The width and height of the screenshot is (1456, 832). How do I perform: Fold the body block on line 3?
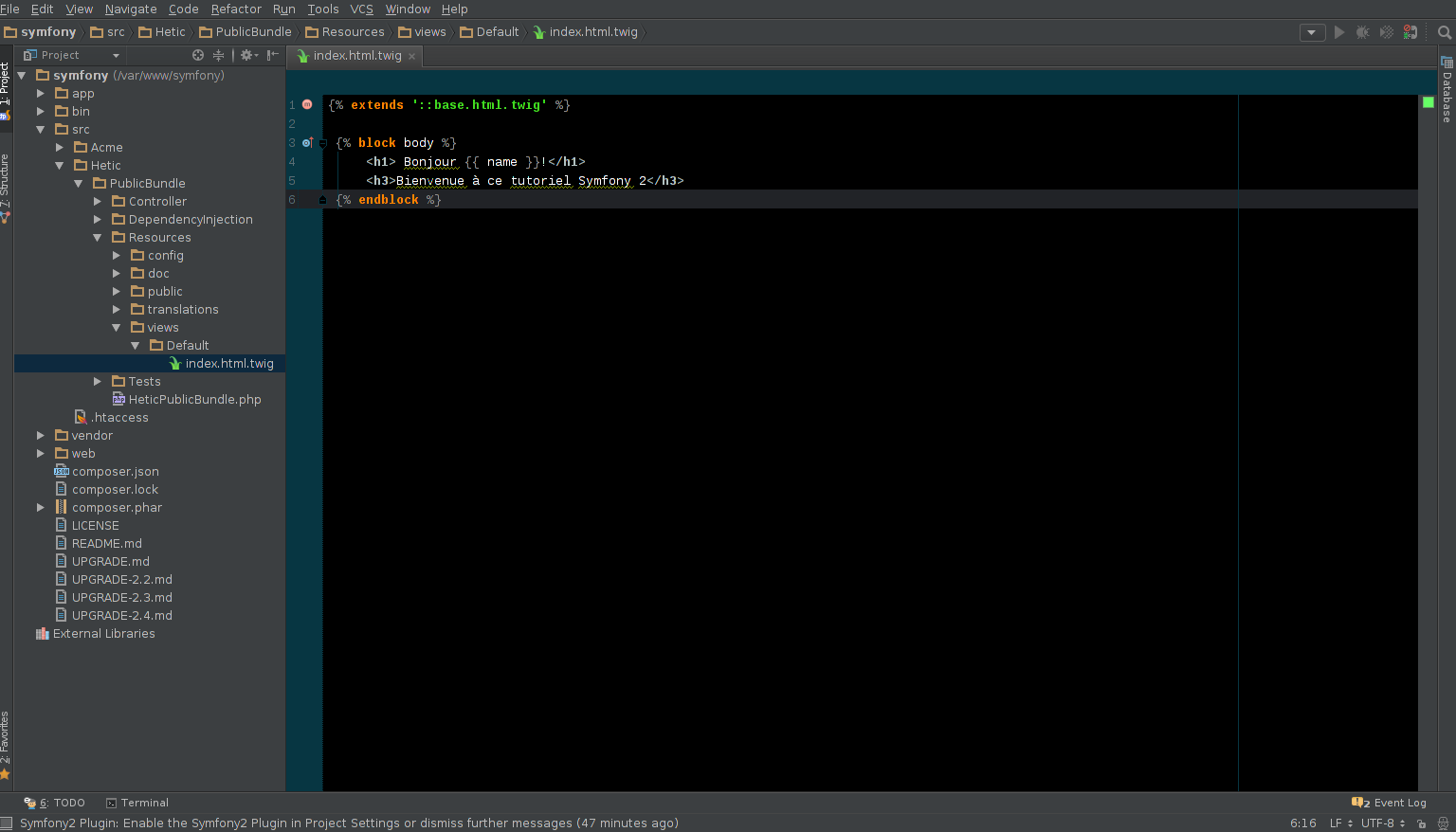[x=323, y=143]
